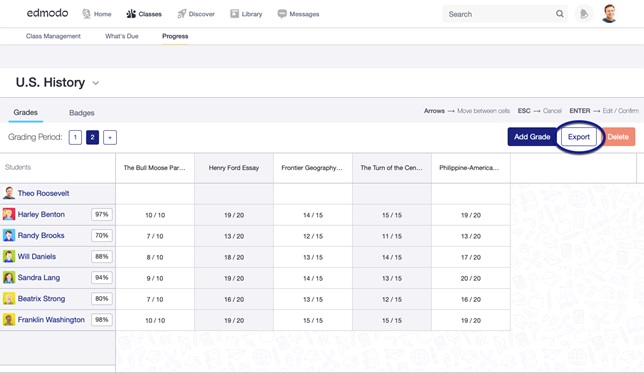The image size is (644, 373).
Task: Click Will Daniels's 88% total
Action: click(x=101, y=256)
